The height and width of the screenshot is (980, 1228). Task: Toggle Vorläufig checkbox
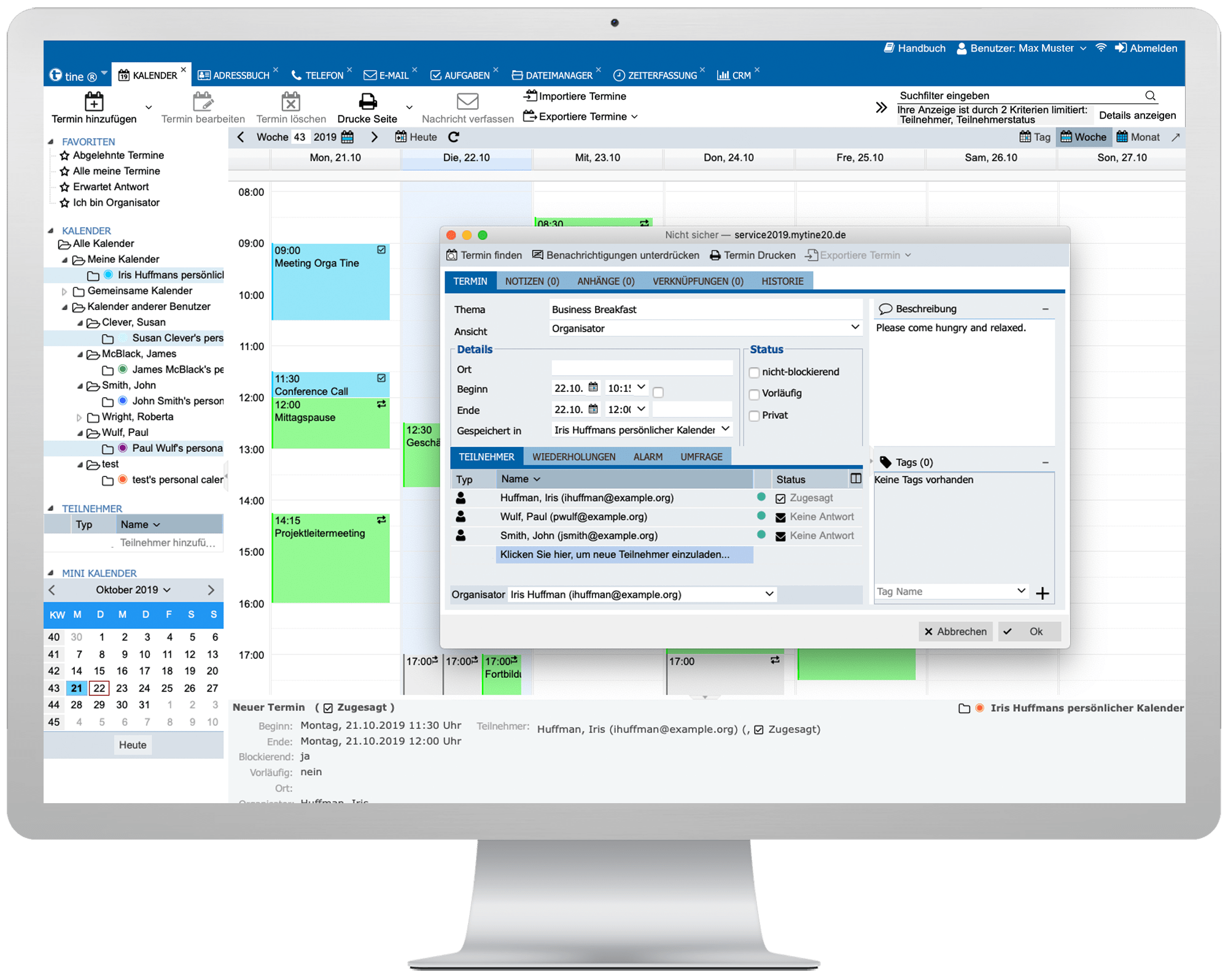click(754, 394)
